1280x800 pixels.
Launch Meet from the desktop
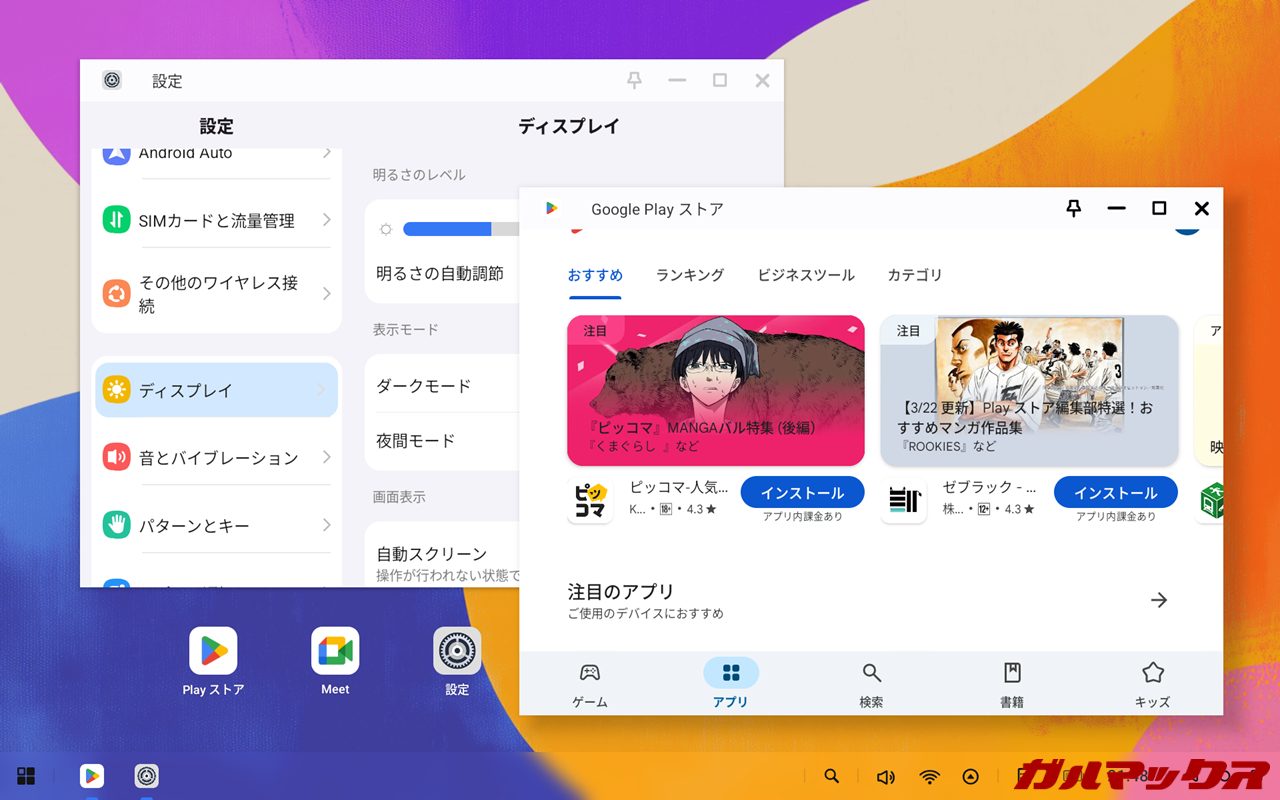click(335, 652)
